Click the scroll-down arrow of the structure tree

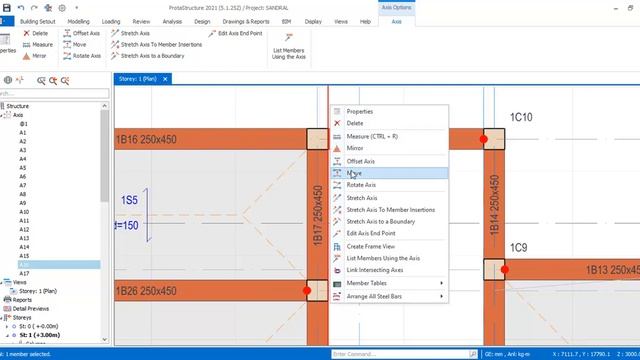[104, 339]
